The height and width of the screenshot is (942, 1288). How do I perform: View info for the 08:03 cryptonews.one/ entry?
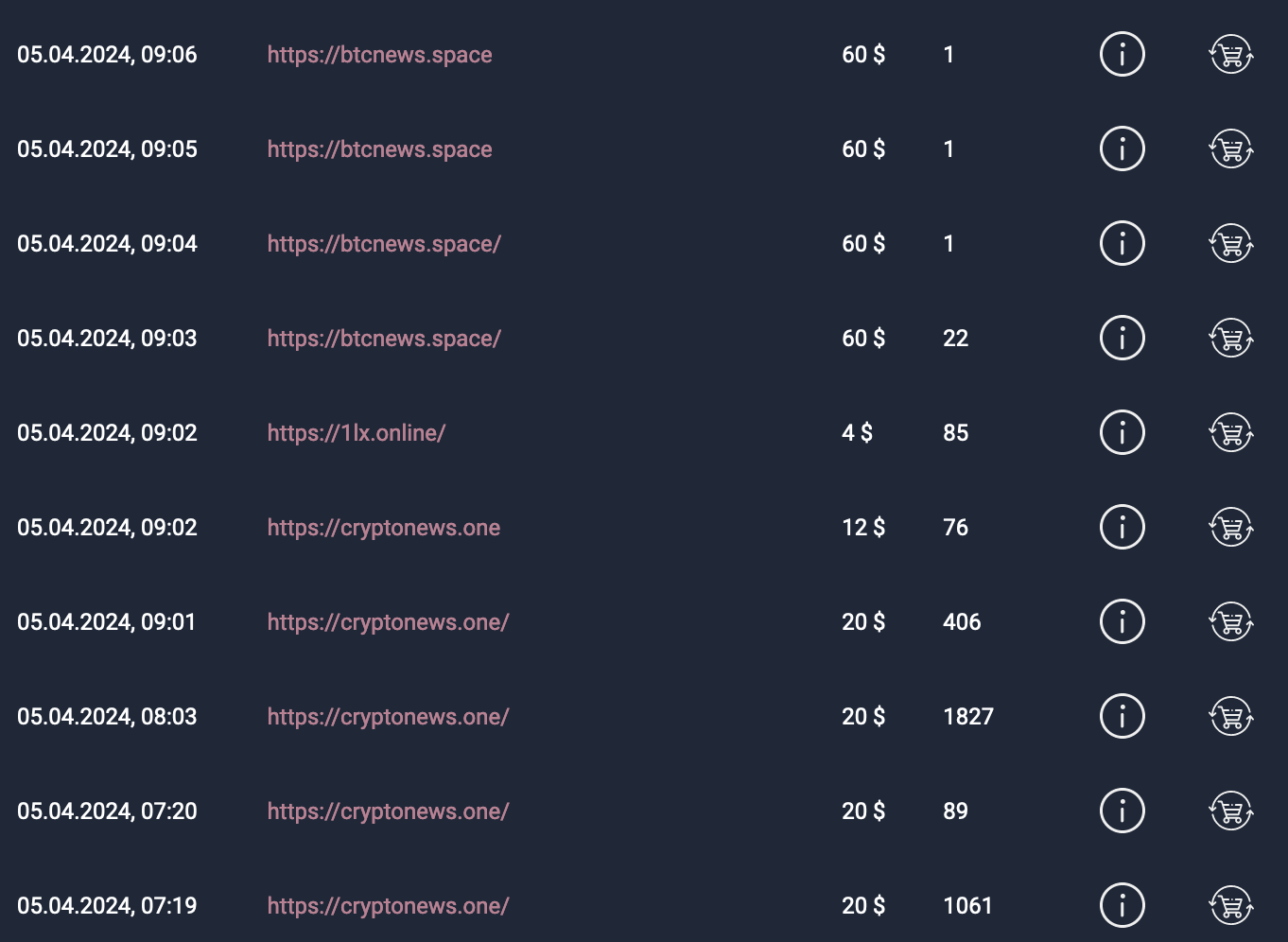pyautogui.click(x=1123, y=716)
